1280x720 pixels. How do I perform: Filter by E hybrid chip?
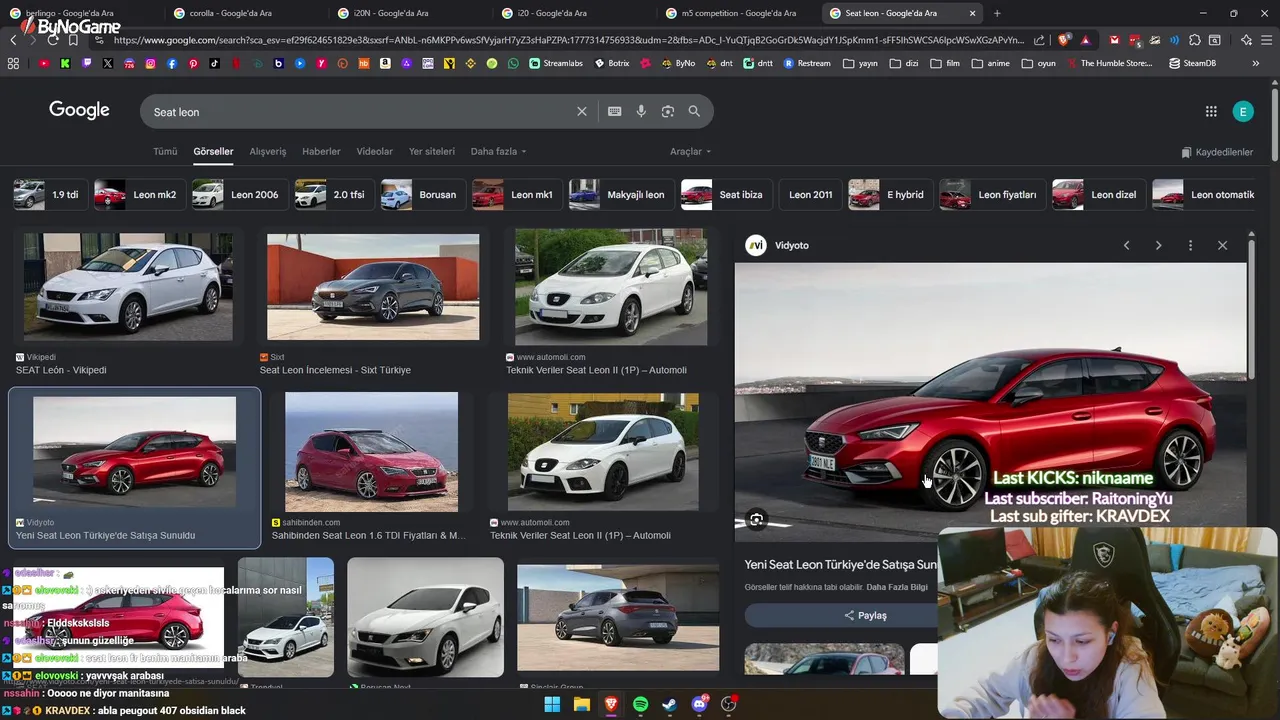coord(889,195)
